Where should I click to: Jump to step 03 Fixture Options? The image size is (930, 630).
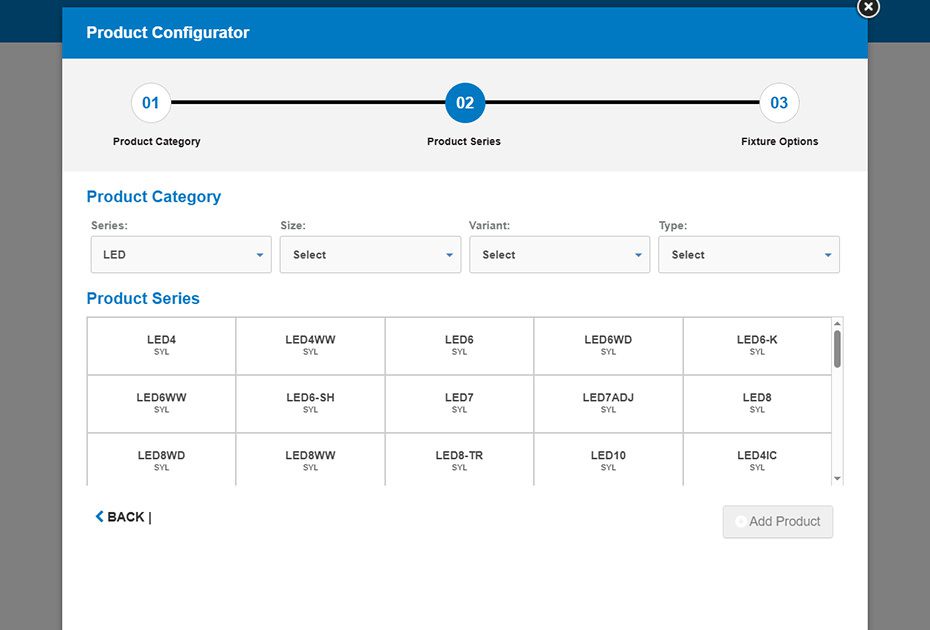point(779,103)
